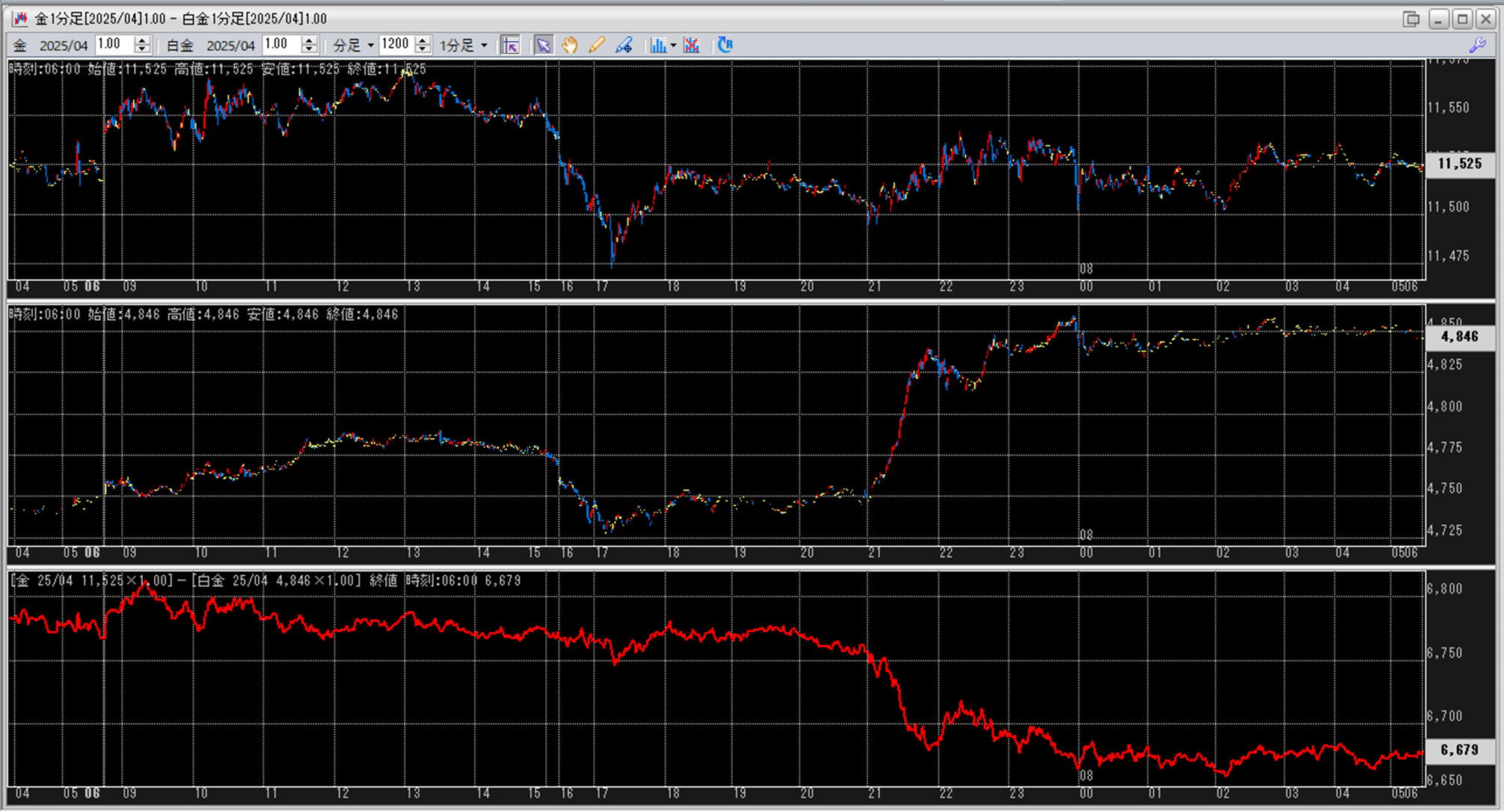
Task: Decrease the 白金 multiplier spinner value
Action: [x=309, y=50]
